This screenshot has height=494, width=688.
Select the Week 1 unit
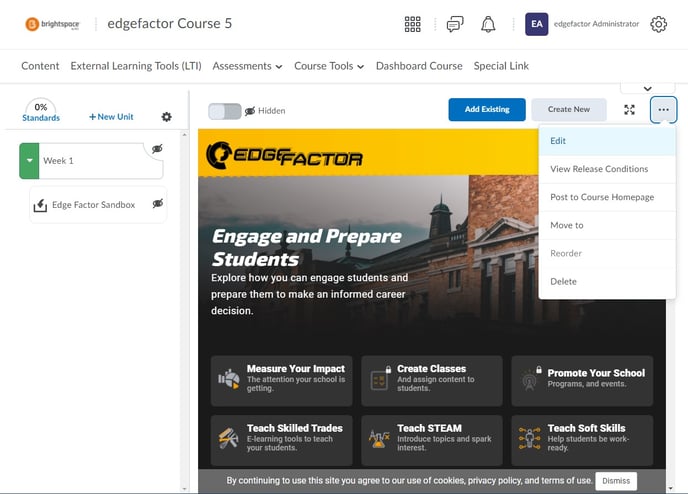(x=91, y=161)
